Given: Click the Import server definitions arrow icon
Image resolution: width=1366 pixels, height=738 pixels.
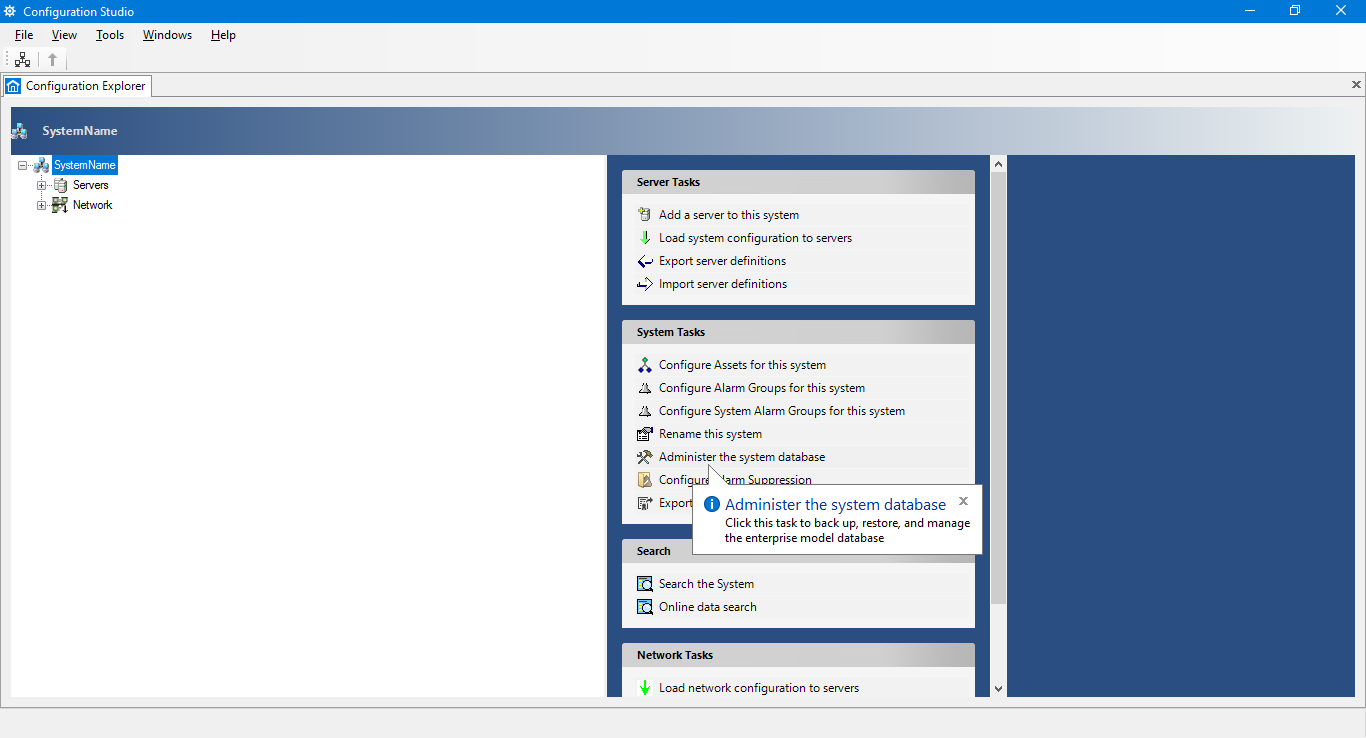Looking at the screenshot, I should tap(645, 284).
